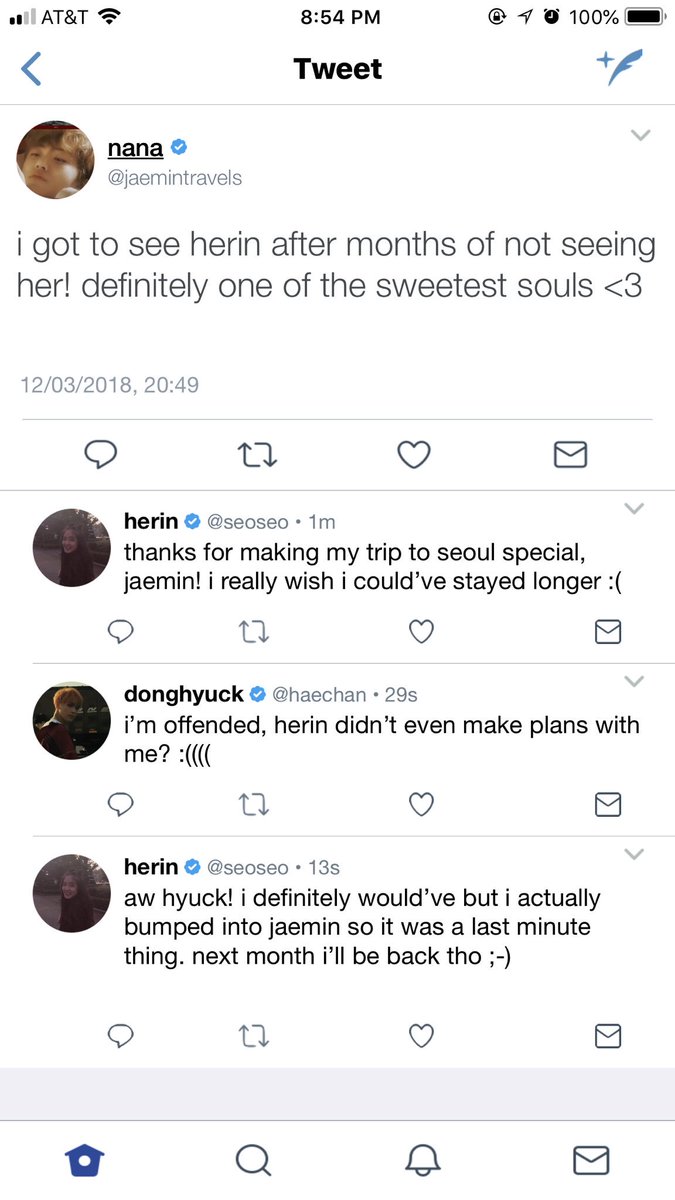The height and width of the screenshot is (1200, 675).
Task: Expand options chevron on donghyuck's reply
Action: pyautogui.click(x=633, y=682)
